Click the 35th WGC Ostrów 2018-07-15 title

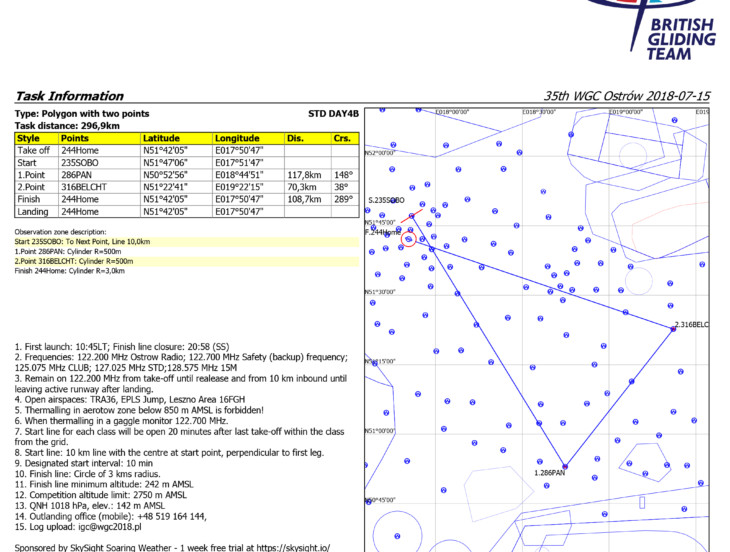(626, 96)
